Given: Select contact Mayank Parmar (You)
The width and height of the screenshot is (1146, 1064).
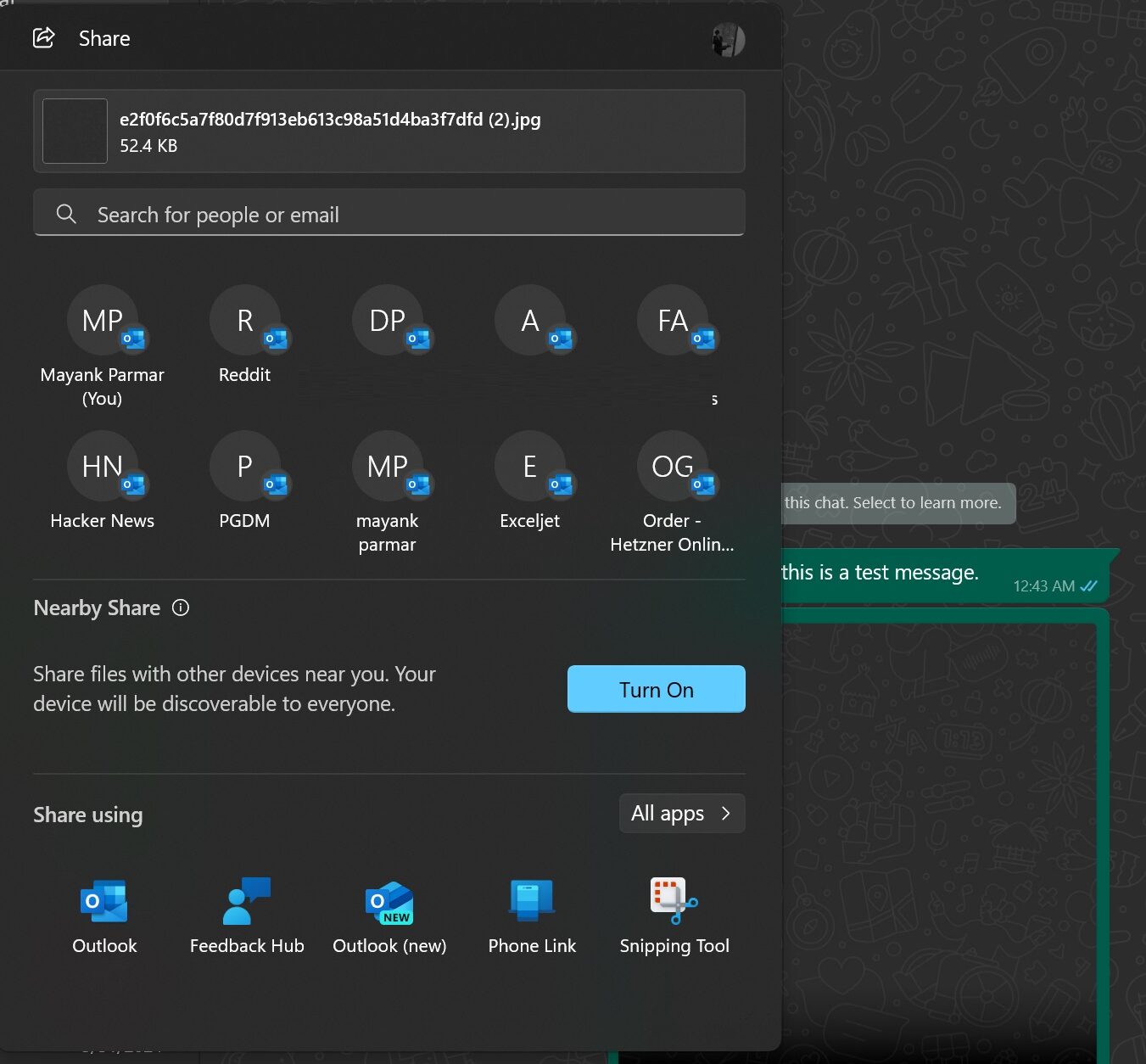Looking at the screenshot, I should point(103,346).
